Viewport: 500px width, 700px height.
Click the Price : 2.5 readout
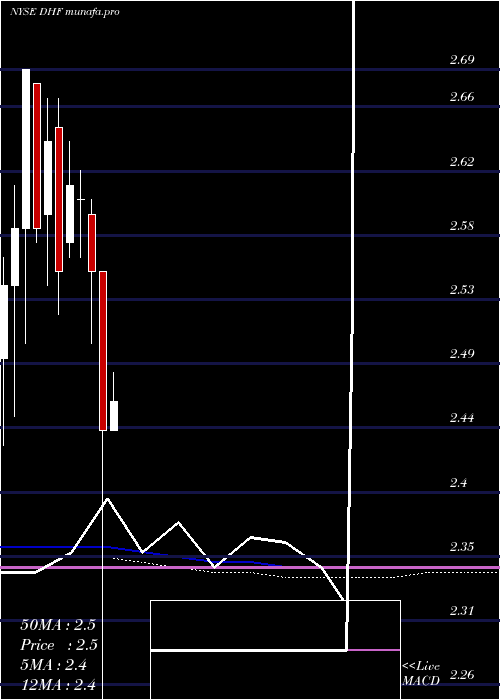[59, 645]
